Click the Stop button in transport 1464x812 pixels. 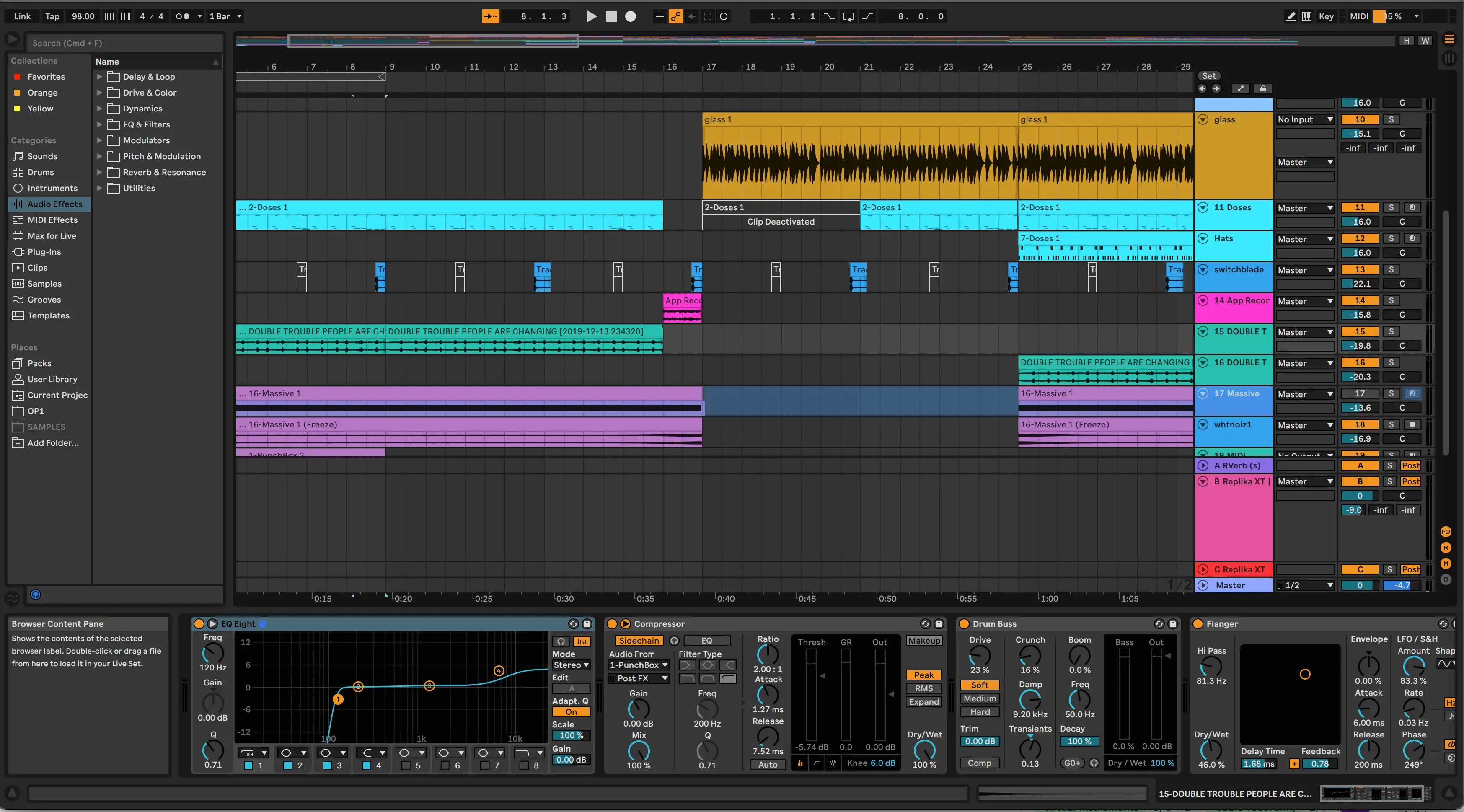[611, 16]
